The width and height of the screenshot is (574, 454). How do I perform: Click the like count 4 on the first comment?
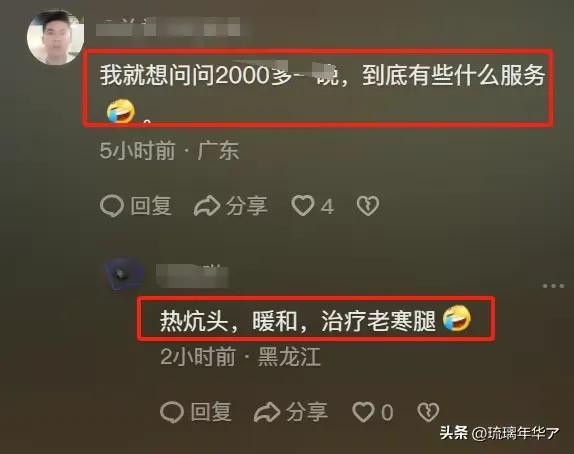[327, 206]
